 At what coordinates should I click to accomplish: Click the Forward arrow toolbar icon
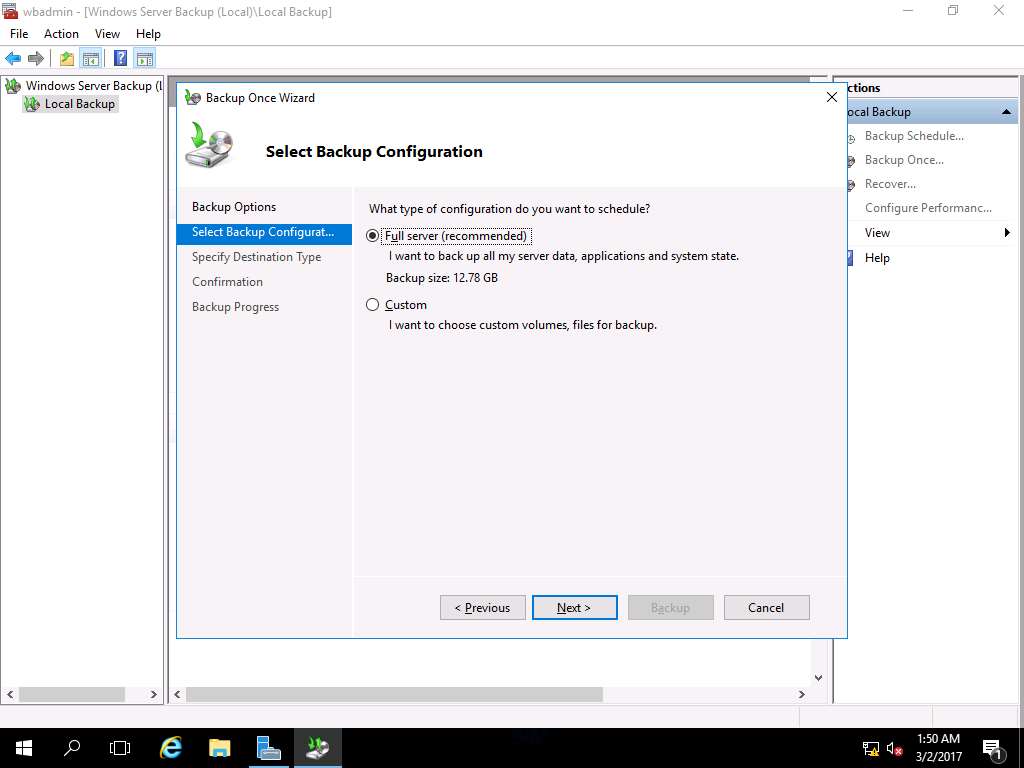[x=36, y=59]
